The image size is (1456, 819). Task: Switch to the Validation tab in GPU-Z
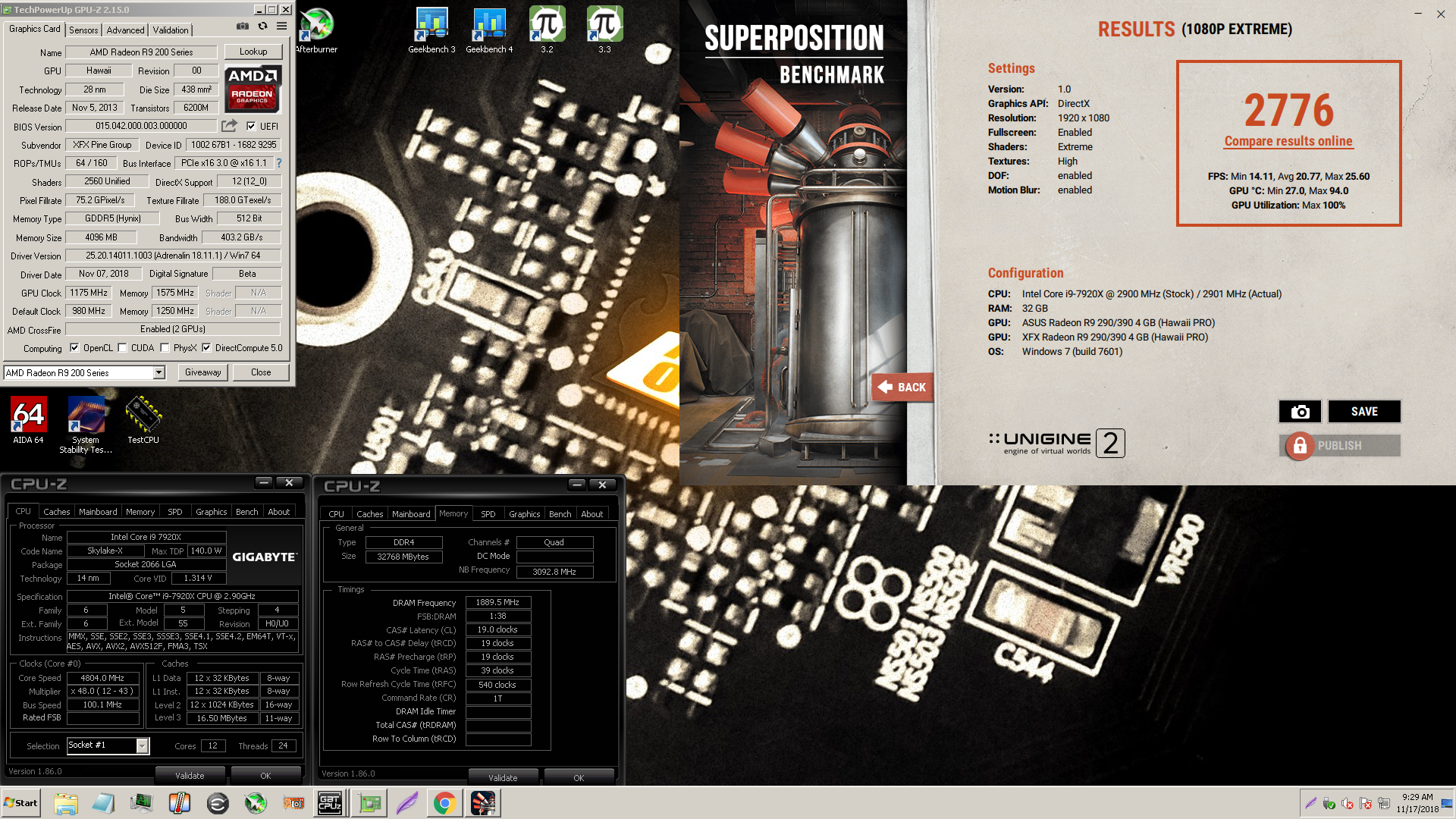point(171,30)
